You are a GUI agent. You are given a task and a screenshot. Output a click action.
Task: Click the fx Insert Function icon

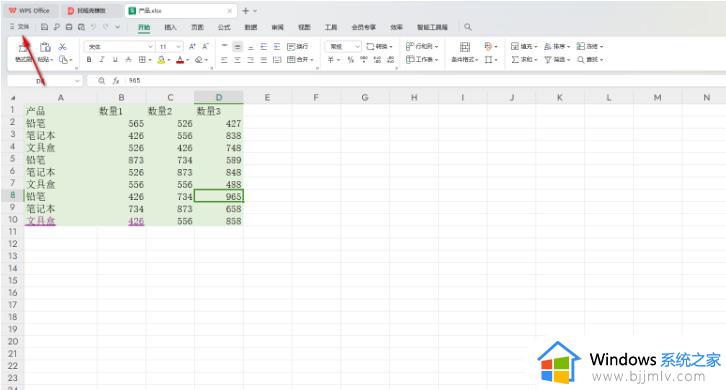(116, 81)
